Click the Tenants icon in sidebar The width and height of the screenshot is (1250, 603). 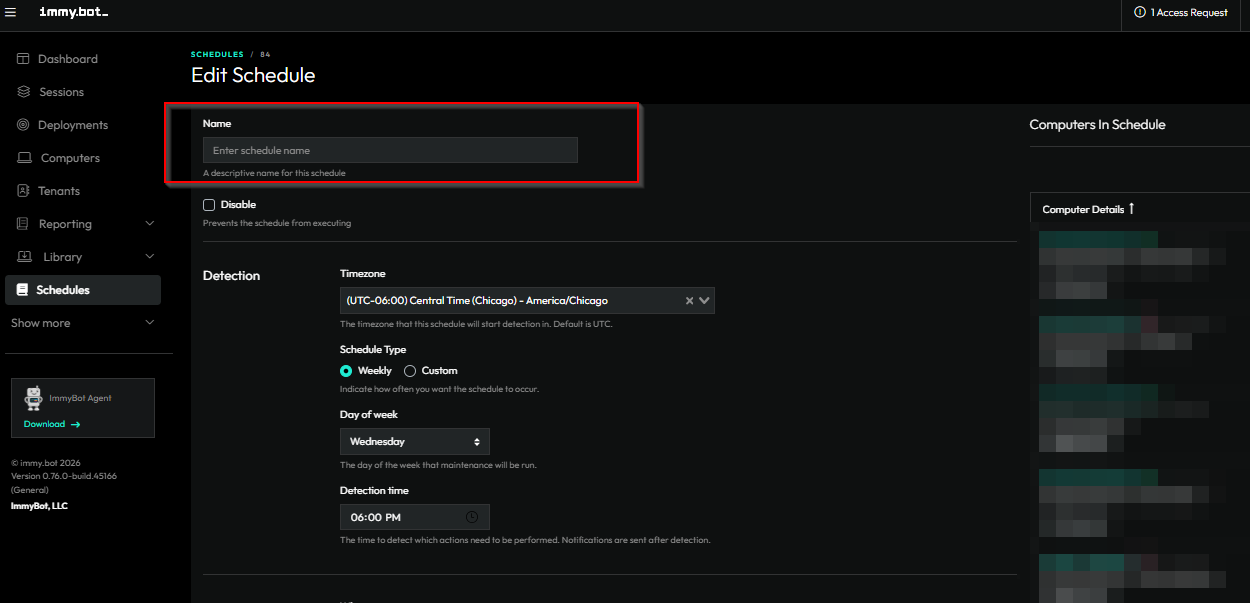pos(23,191)
